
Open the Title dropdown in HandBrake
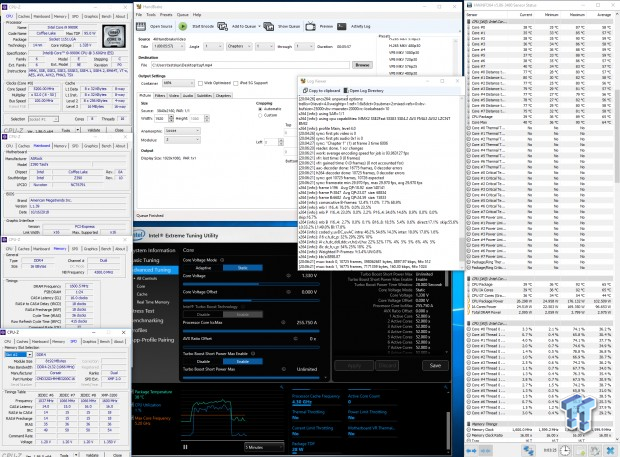point(168,47)
